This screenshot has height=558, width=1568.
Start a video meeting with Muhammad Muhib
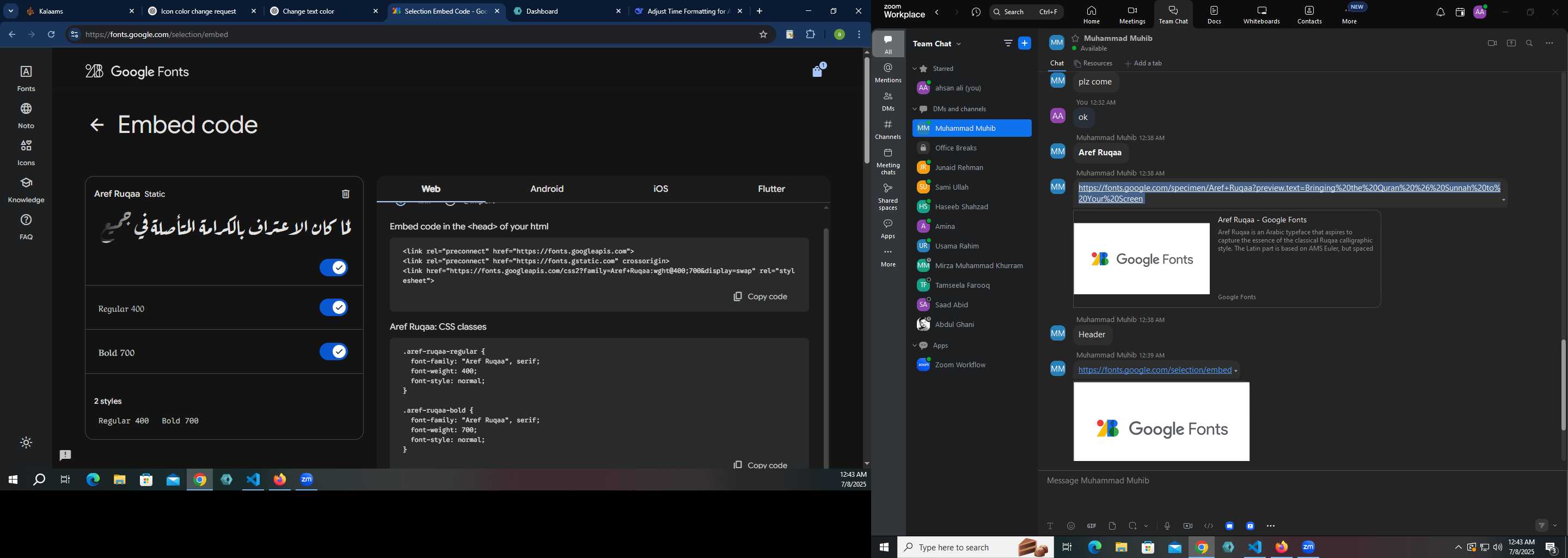[x=1492, y=43]
